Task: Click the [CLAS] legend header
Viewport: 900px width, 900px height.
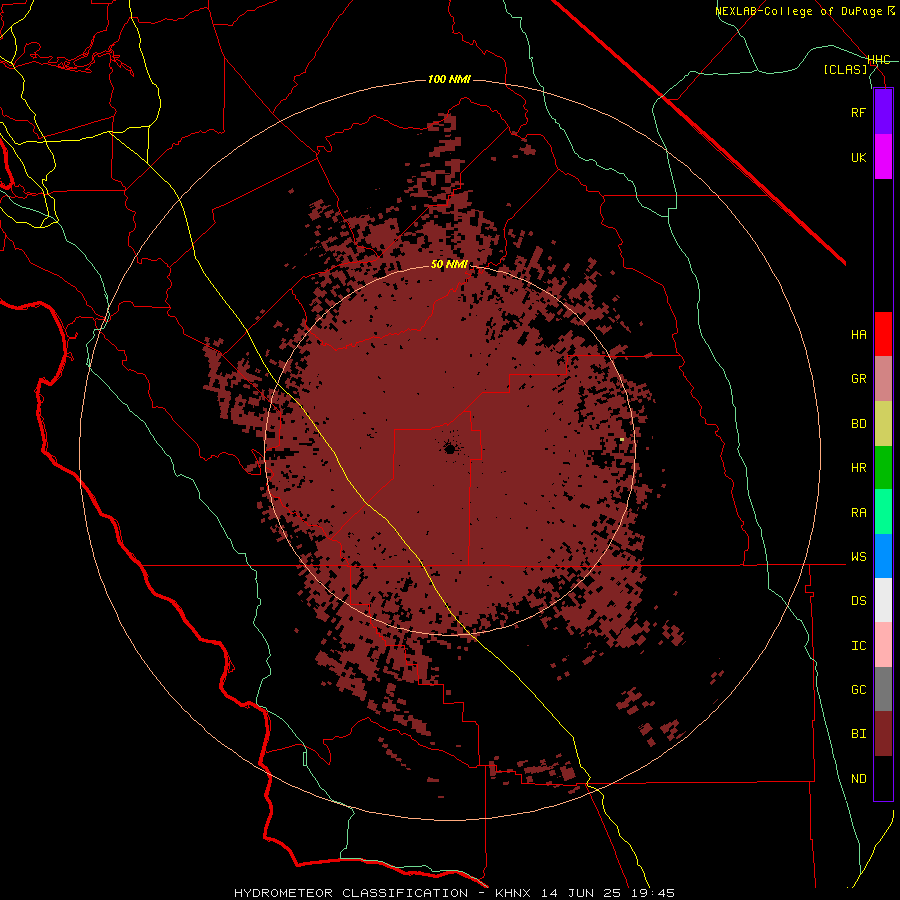Action: point(845,69)
